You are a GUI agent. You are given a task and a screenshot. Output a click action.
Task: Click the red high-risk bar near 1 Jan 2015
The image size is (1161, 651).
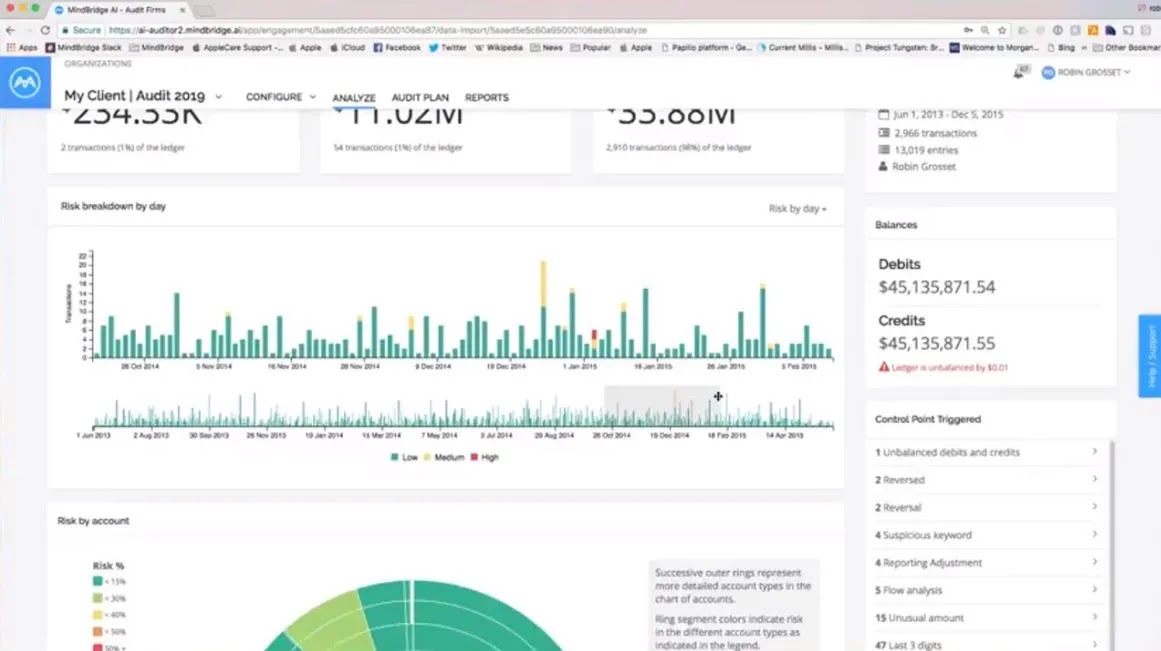click(x=595, y=336)
